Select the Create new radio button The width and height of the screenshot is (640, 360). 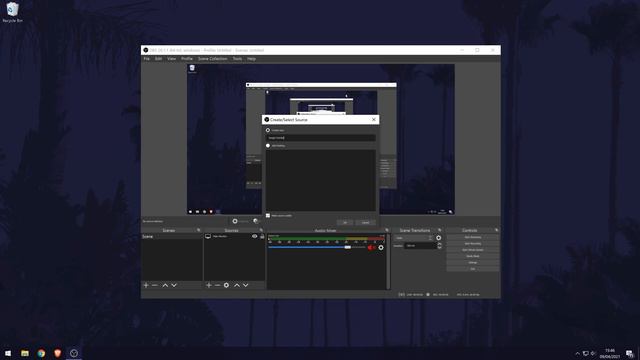[268, 130]
